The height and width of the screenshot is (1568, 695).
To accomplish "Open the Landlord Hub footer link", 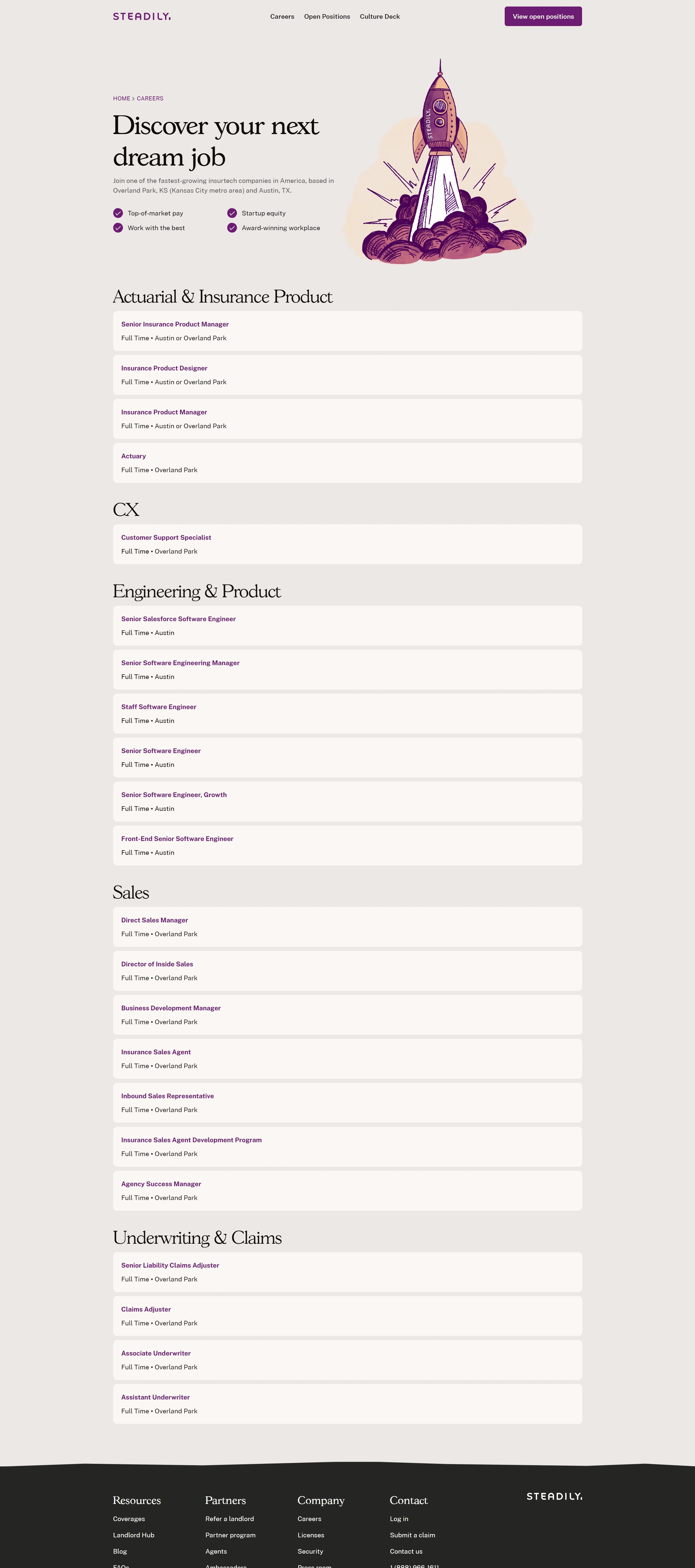I will click(133, 1535).
